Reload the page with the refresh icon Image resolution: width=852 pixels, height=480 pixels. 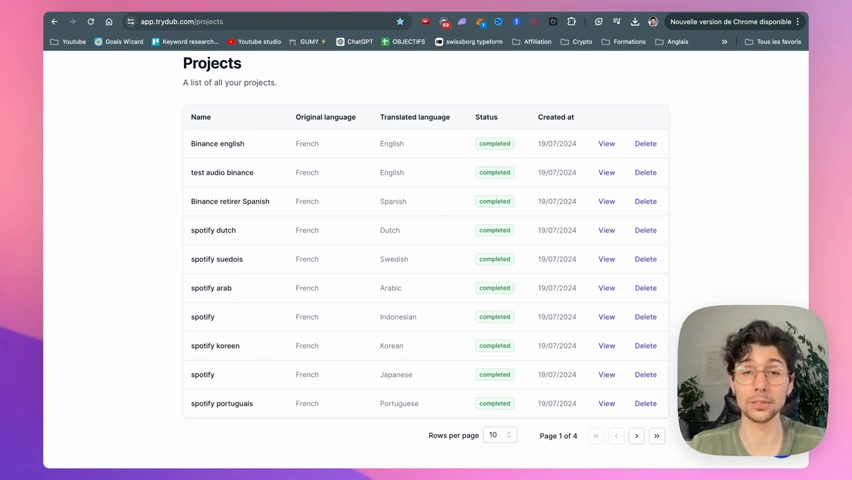point(91,22)
